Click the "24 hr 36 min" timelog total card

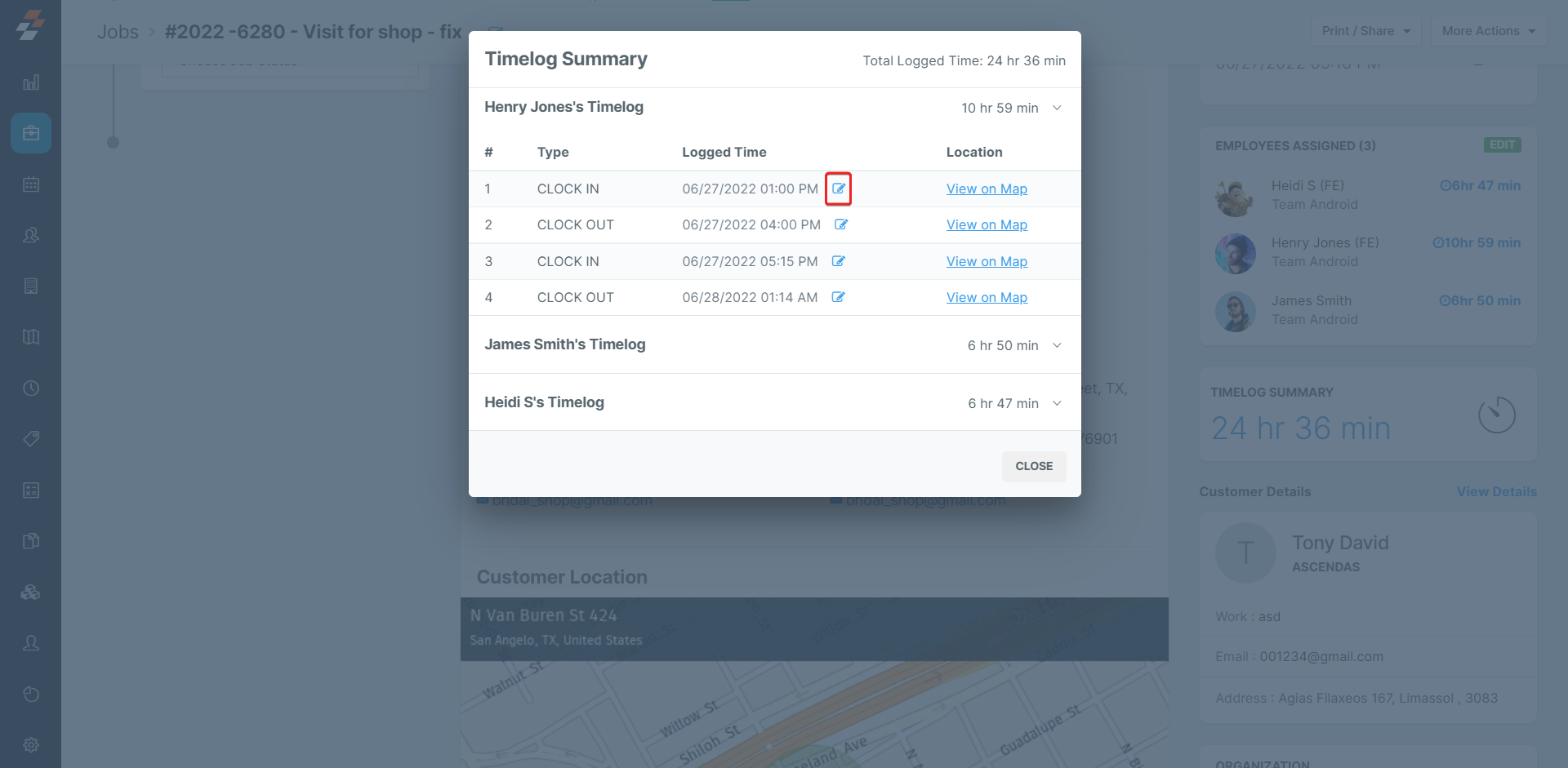coord(1368,414)
